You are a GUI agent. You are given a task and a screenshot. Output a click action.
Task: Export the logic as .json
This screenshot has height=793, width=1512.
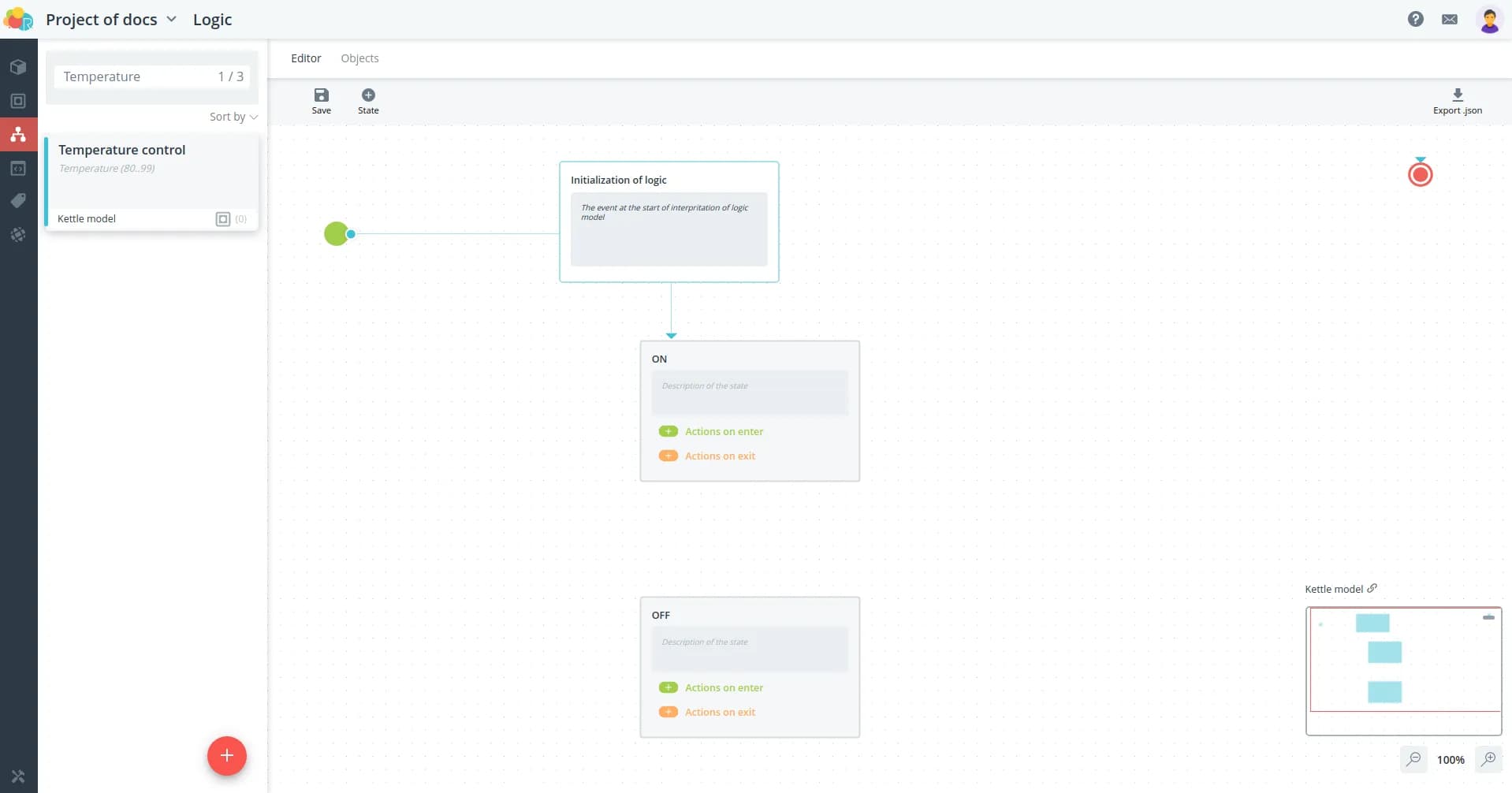(1457, 100)
